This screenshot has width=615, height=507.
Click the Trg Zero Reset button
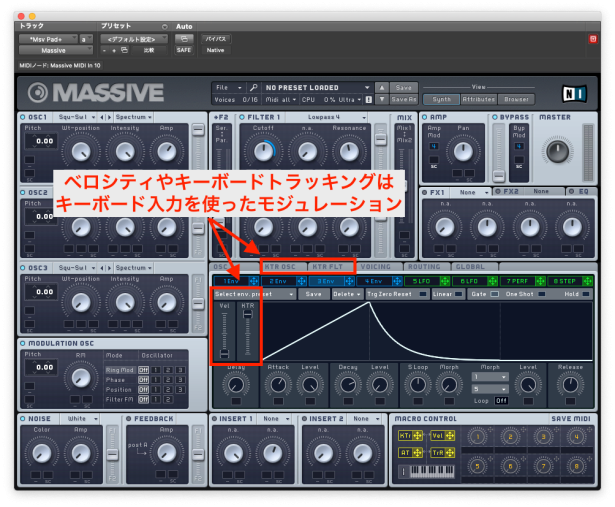point(390,294)
